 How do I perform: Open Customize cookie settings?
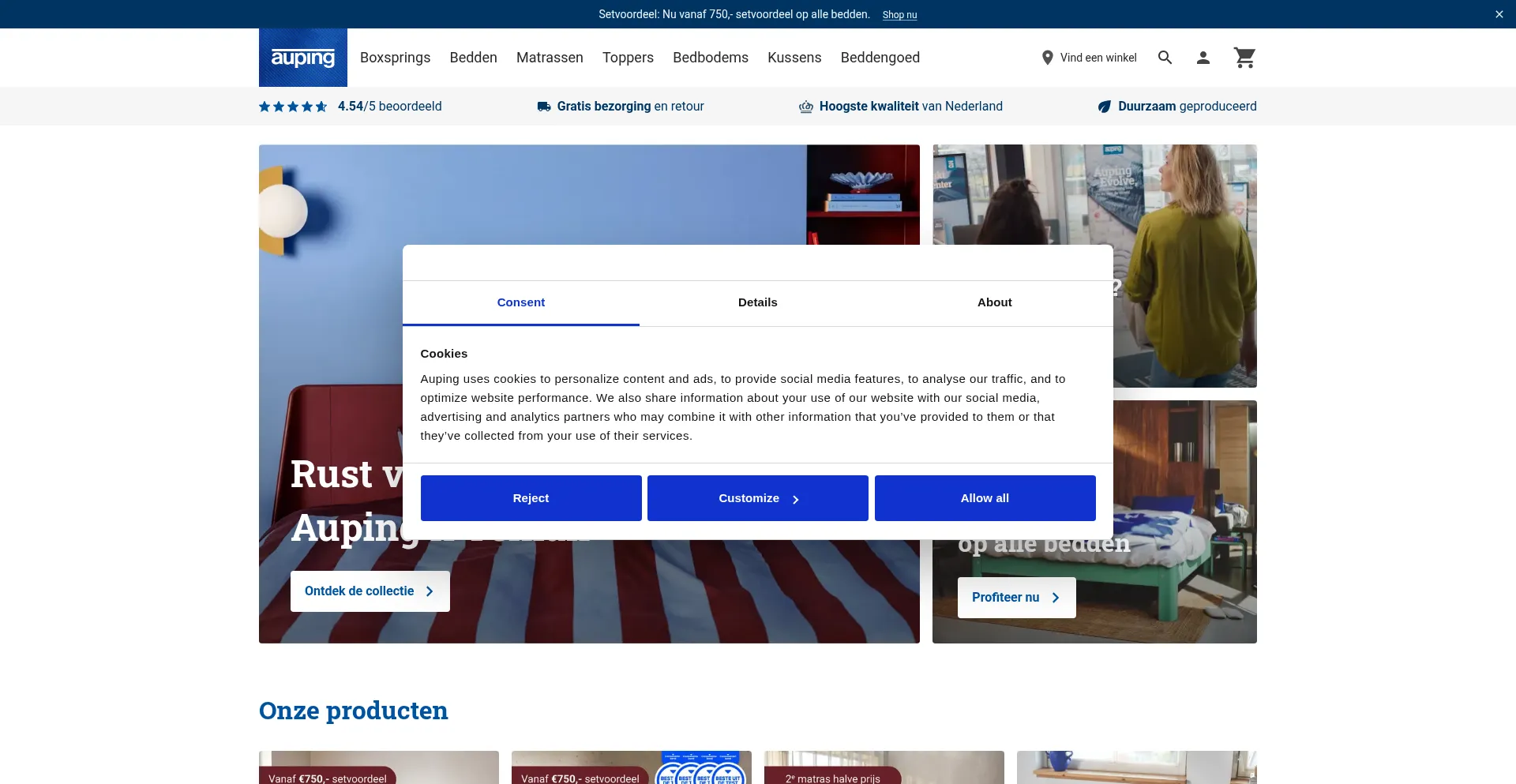[x=758, y=498]
